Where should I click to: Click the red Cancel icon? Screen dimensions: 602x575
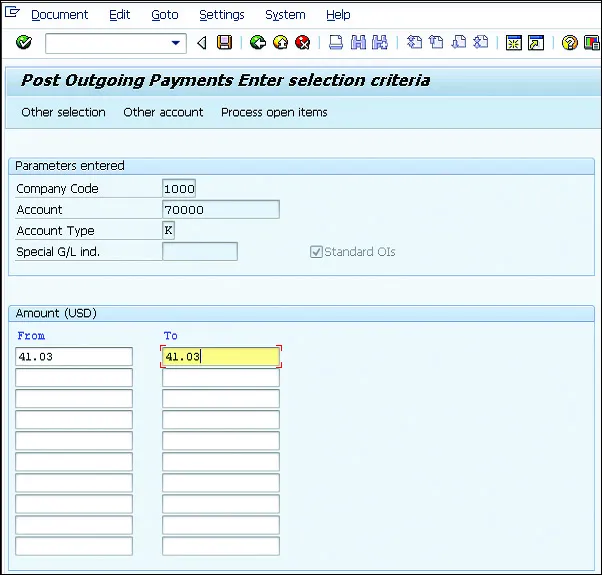pos(302,43)
